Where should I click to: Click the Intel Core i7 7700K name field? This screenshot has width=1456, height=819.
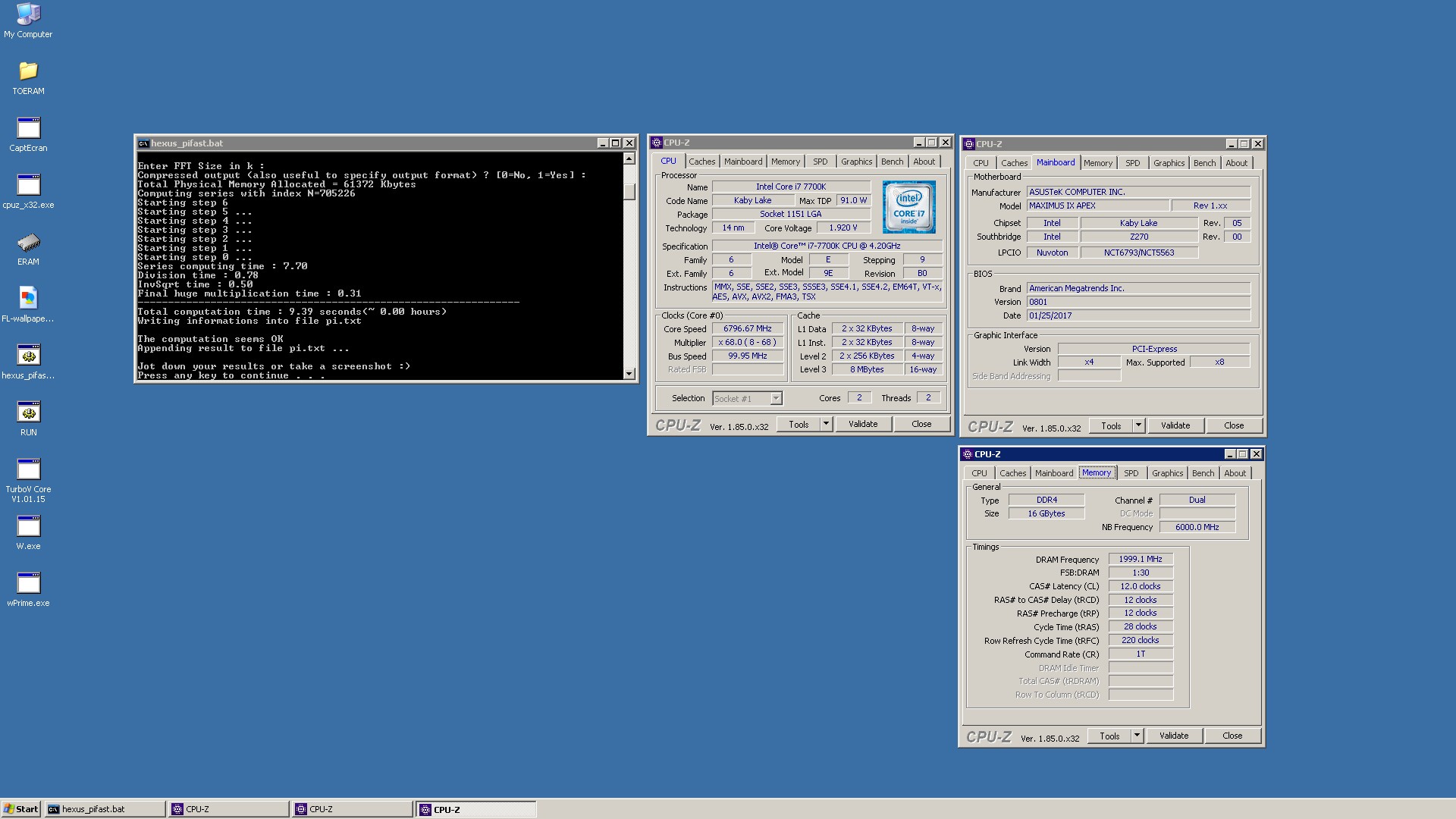(791, 187)
